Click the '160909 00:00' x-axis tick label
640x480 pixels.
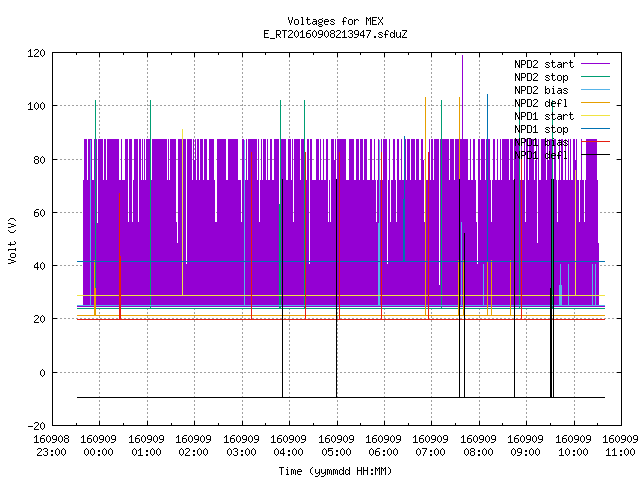click(x=98, y=445)
